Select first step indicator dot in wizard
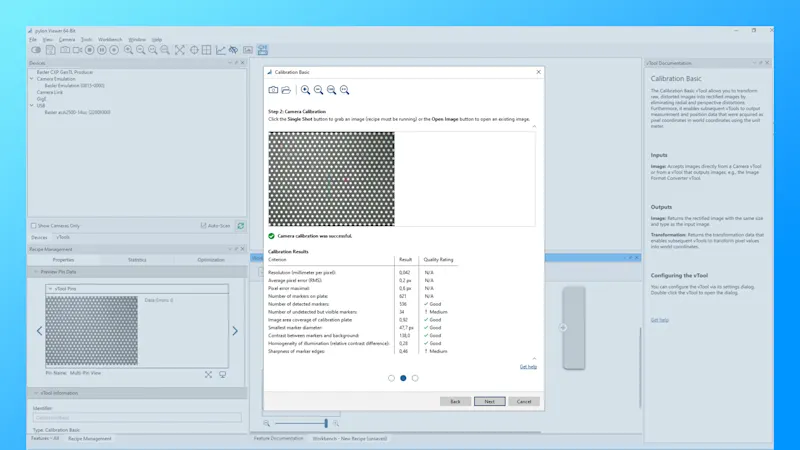This screenshot has width=800, height=450. [391, 378]
